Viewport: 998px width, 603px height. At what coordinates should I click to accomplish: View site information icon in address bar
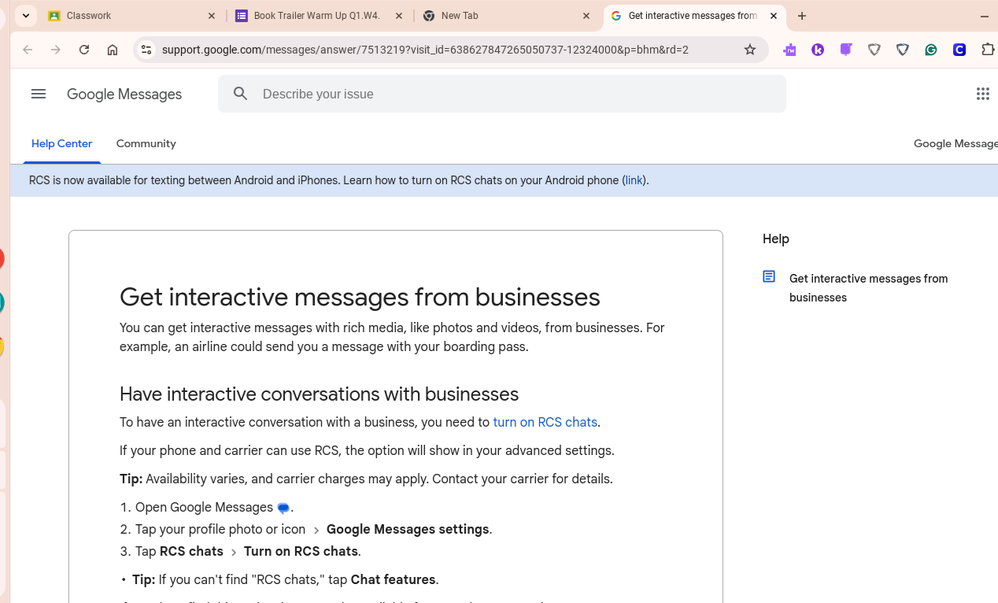click(146, 50)
